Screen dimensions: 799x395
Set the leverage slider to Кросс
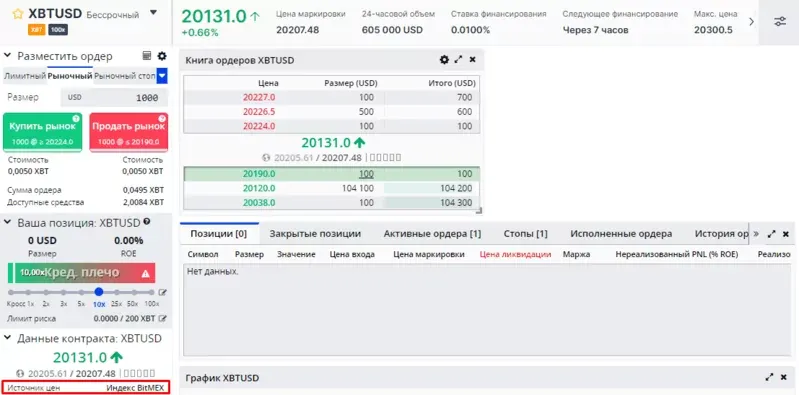(11, 292)
